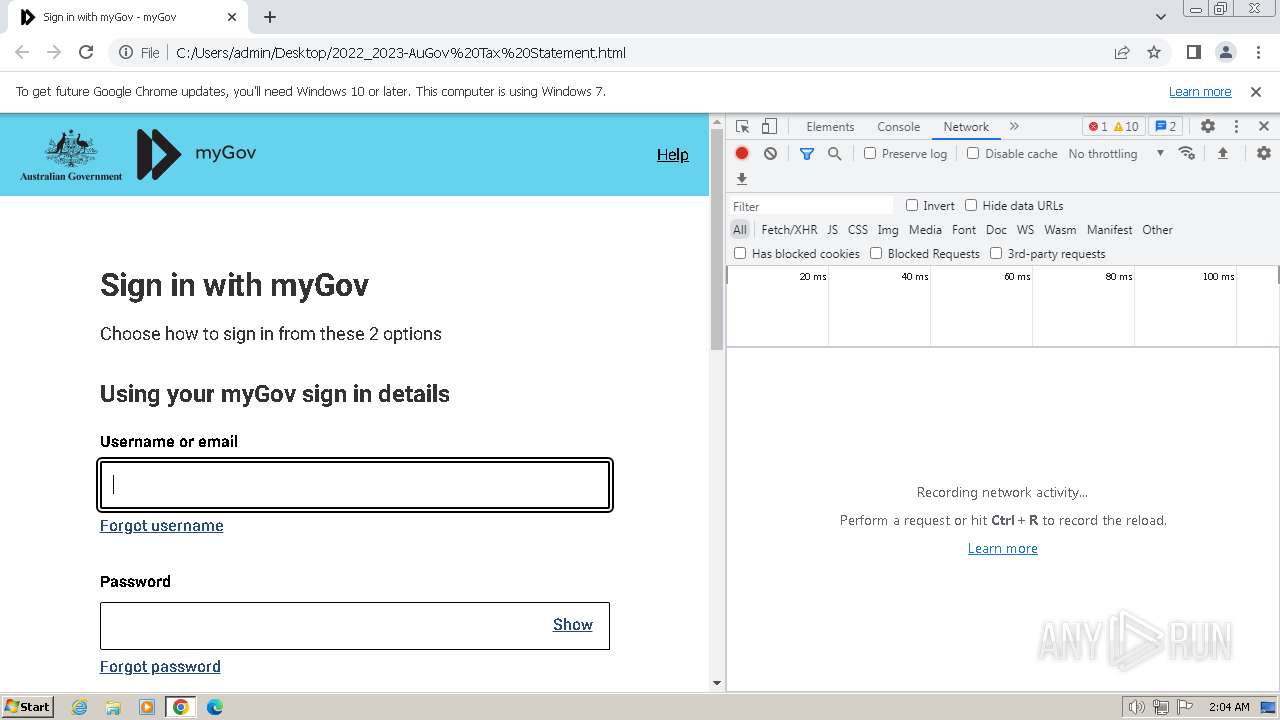
Task: Open DevTools settings gear icon
Action: point(1208,127)
